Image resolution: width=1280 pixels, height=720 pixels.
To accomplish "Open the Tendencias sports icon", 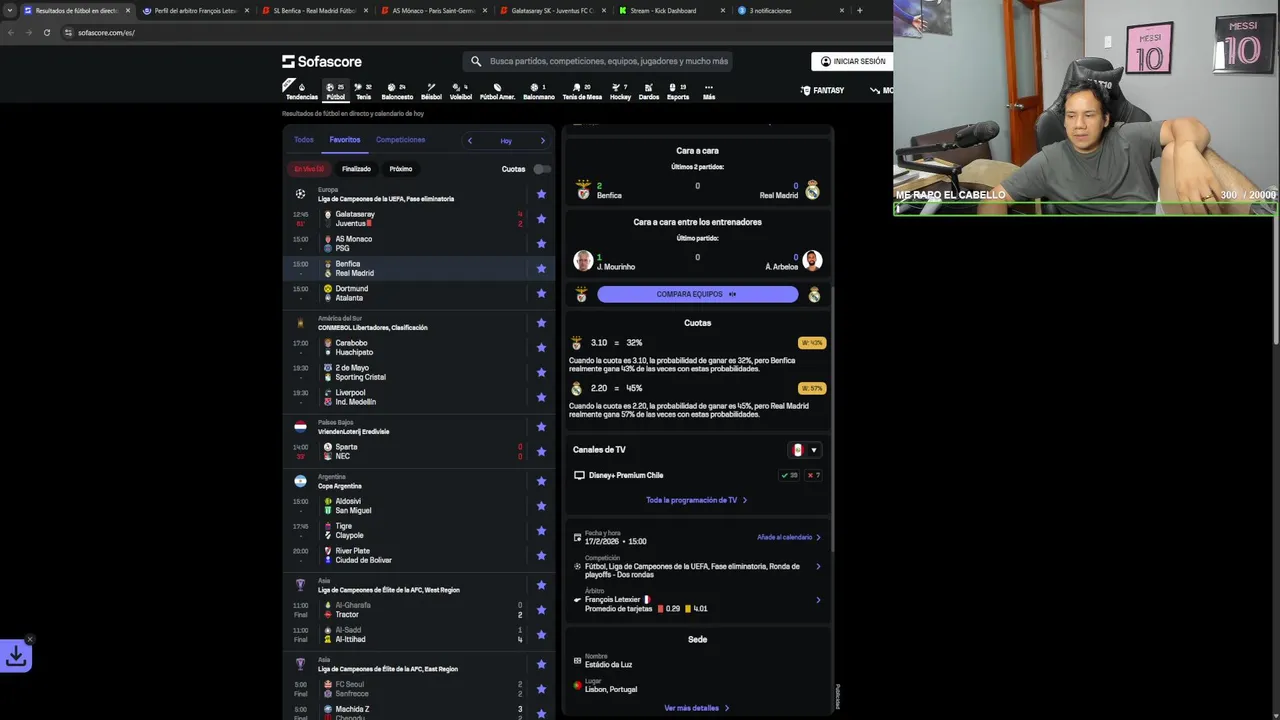I will pos(301,91).
